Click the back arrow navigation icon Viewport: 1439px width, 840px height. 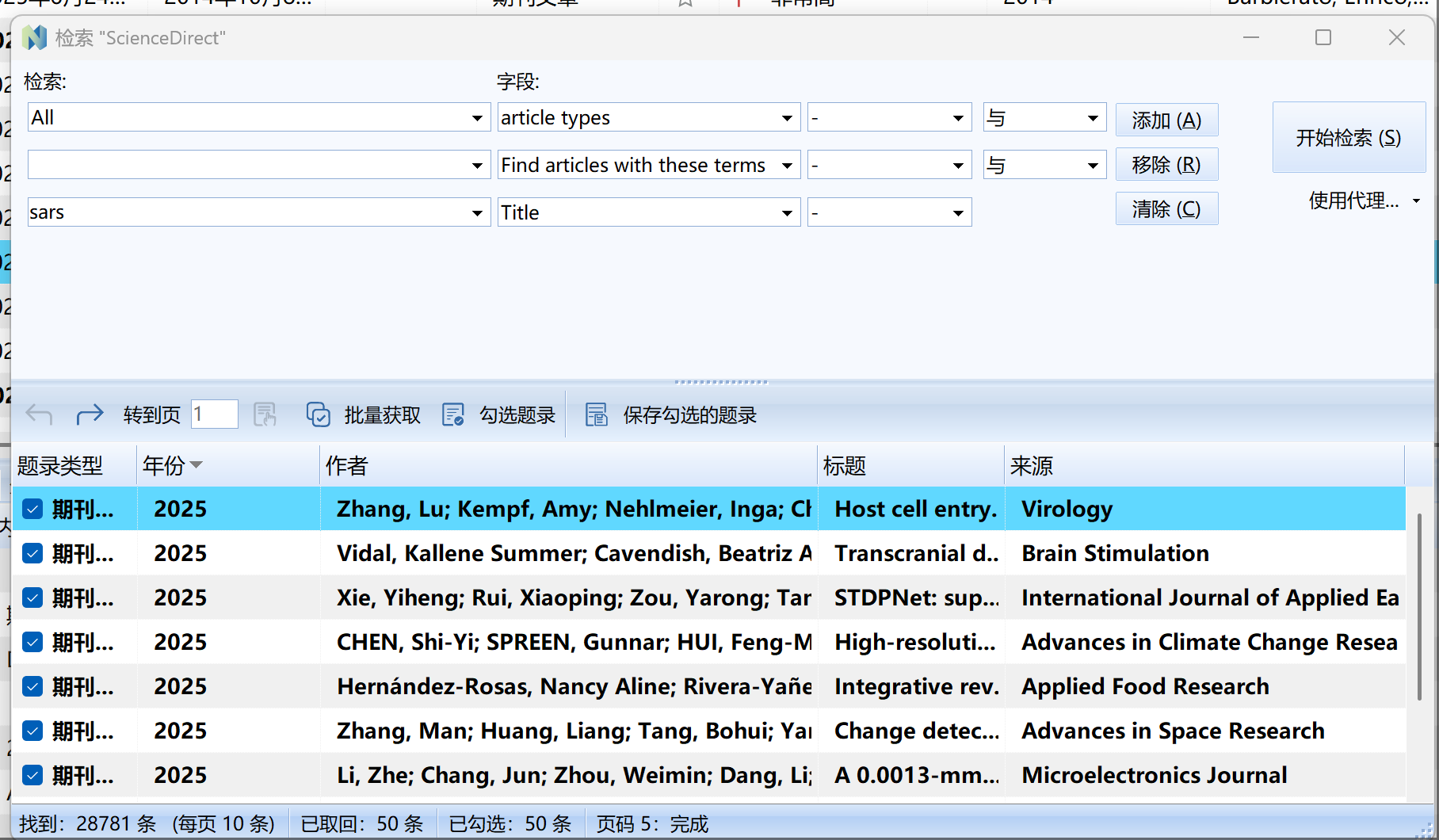39,414
